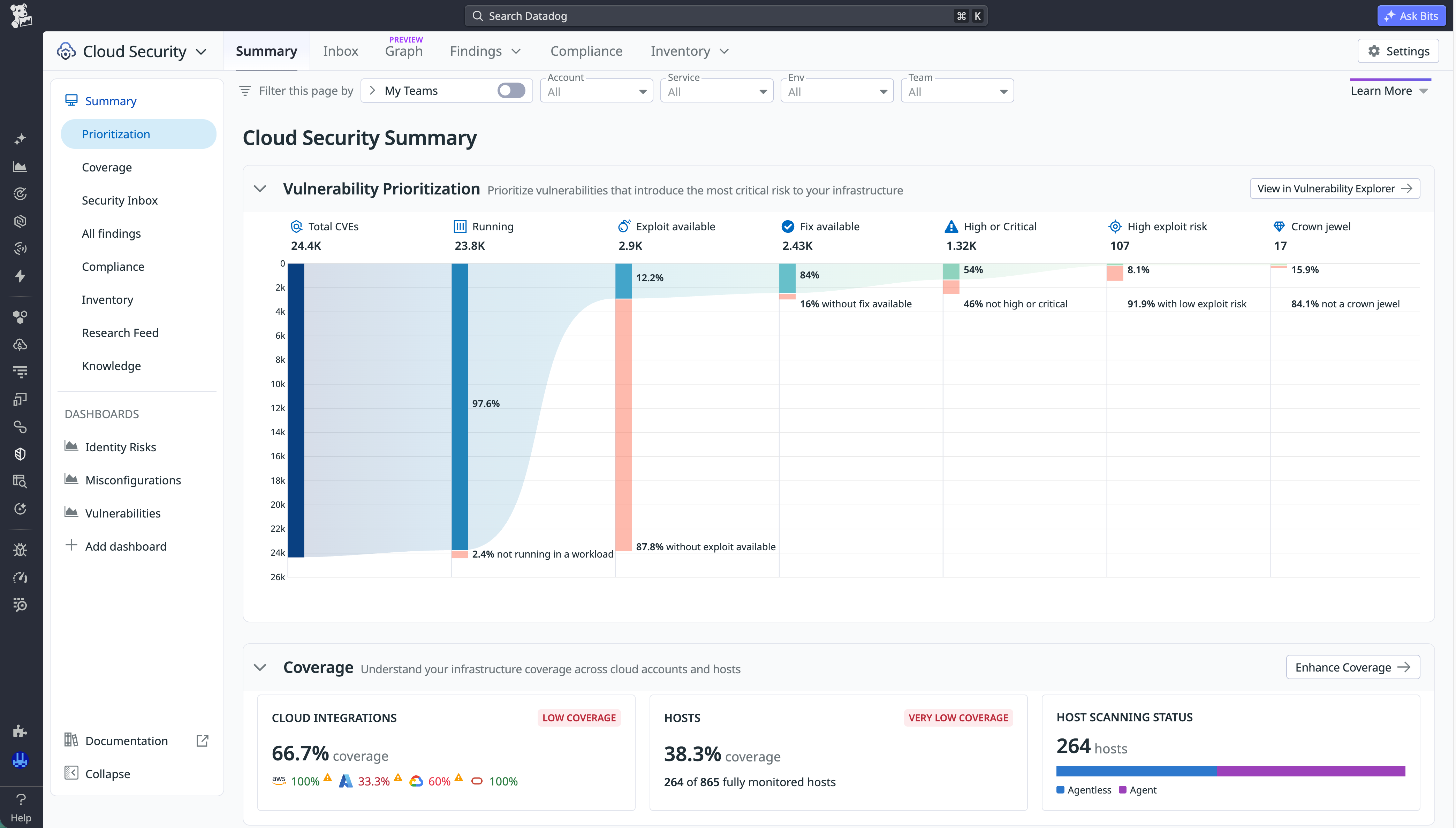Open the shield security icon in the sidebar
Image resolution: width=1456 pixels, height=828 pixels.
[x=21, y=454]
